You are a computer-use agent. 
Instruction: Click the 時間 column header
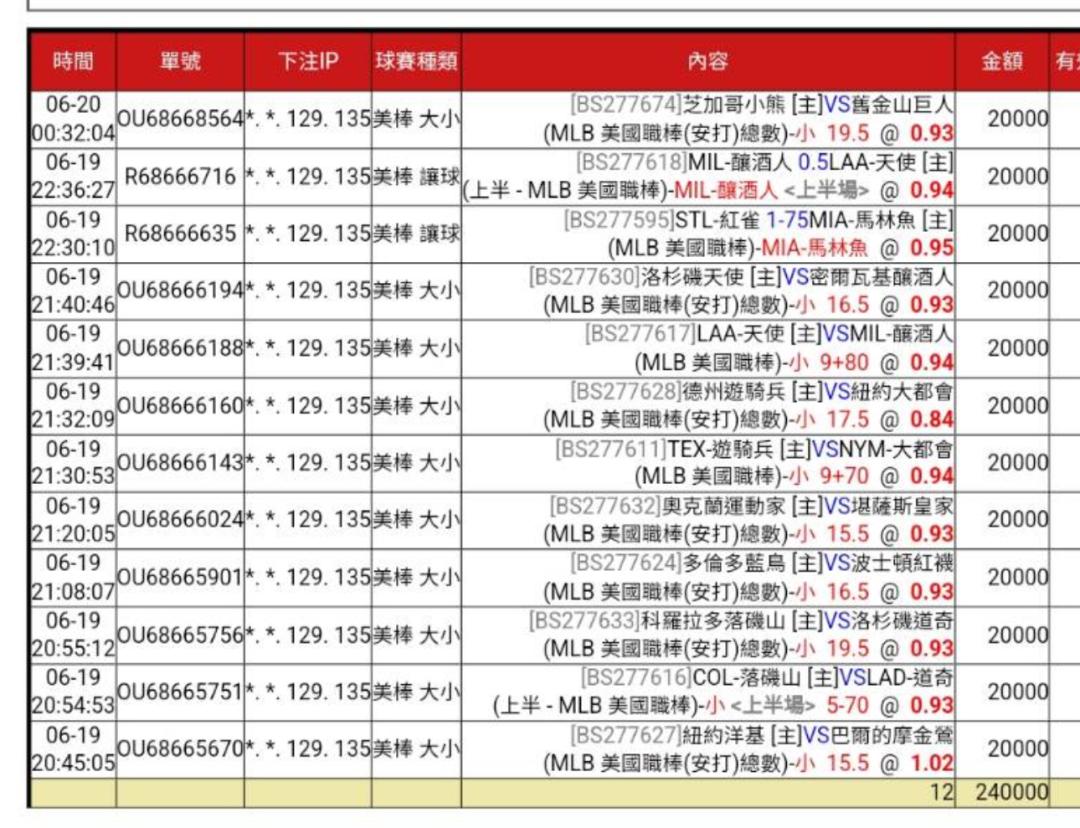73,61
